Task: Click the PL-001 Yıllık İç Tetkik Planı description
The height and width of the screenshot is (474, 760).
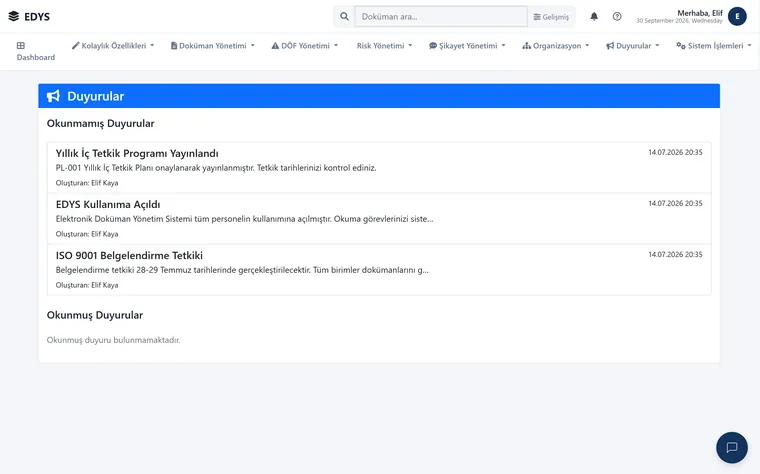Action: coord(216,168)
